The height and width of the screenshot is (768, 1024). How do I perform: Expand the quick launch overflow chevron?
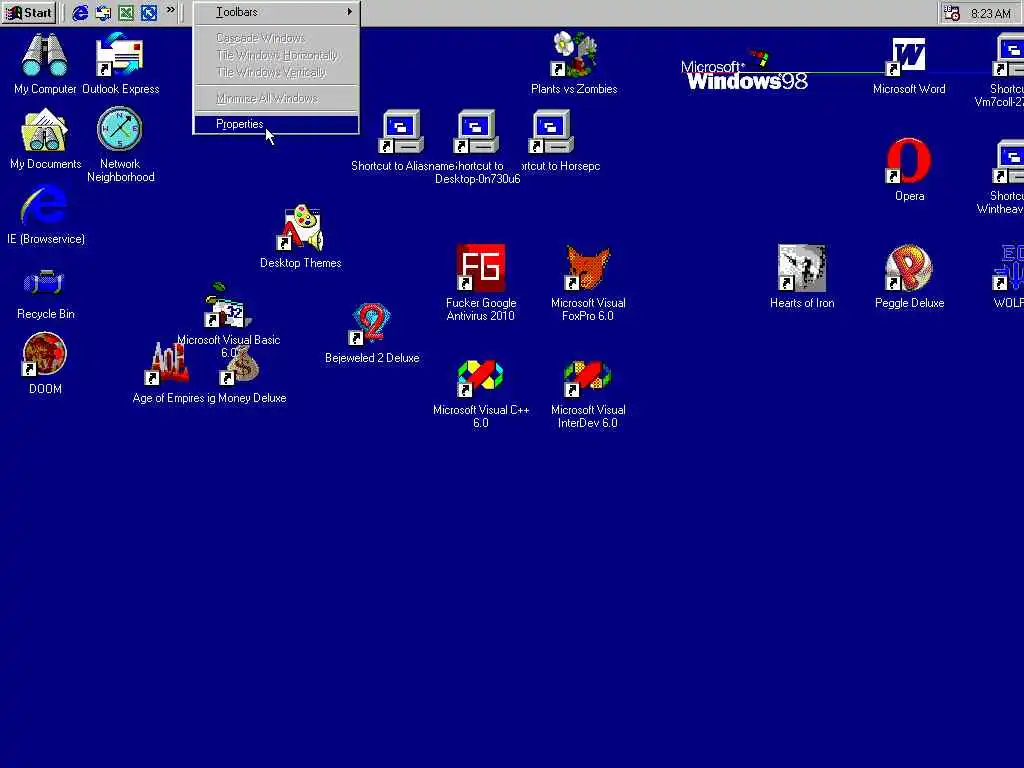pyautogui.click(x=171, y=10)
